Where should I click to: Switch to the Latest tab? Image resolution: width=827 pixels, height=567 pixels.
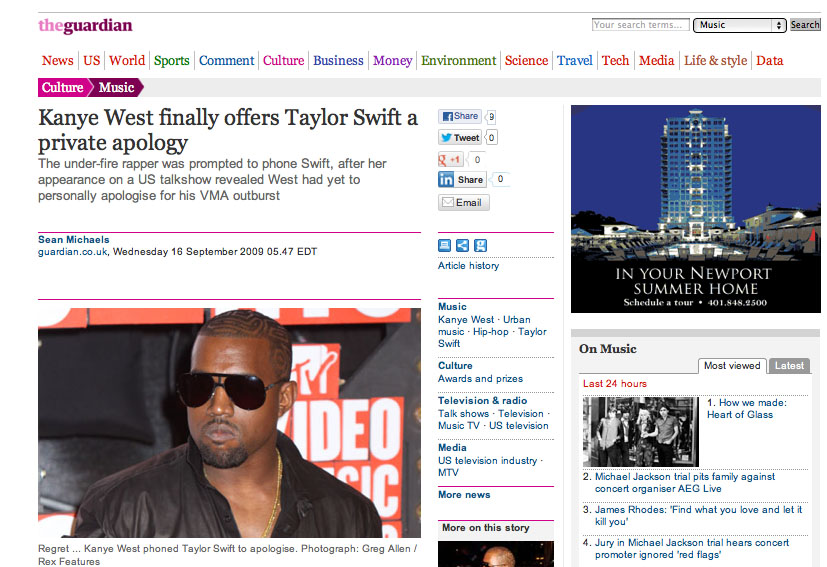(790, 366)
